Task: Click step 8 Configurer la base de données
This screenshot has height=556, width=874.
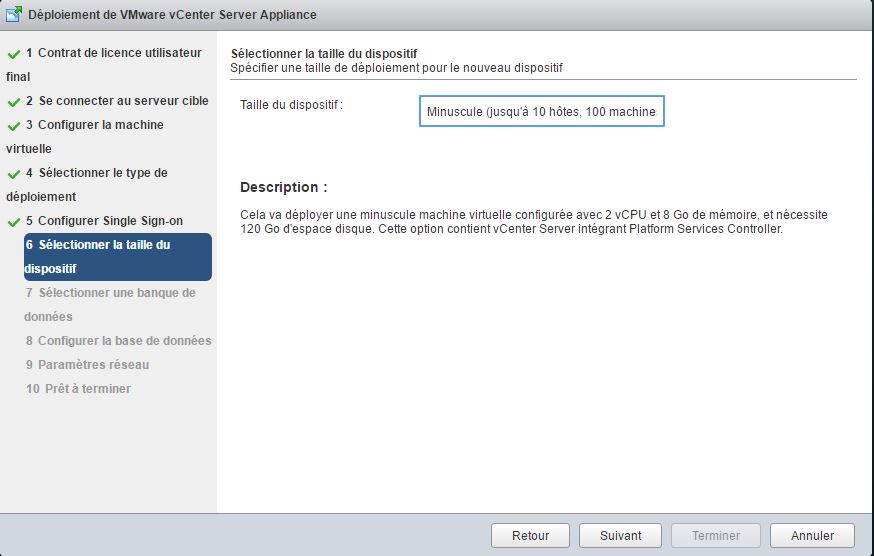Action: point(118,341)
